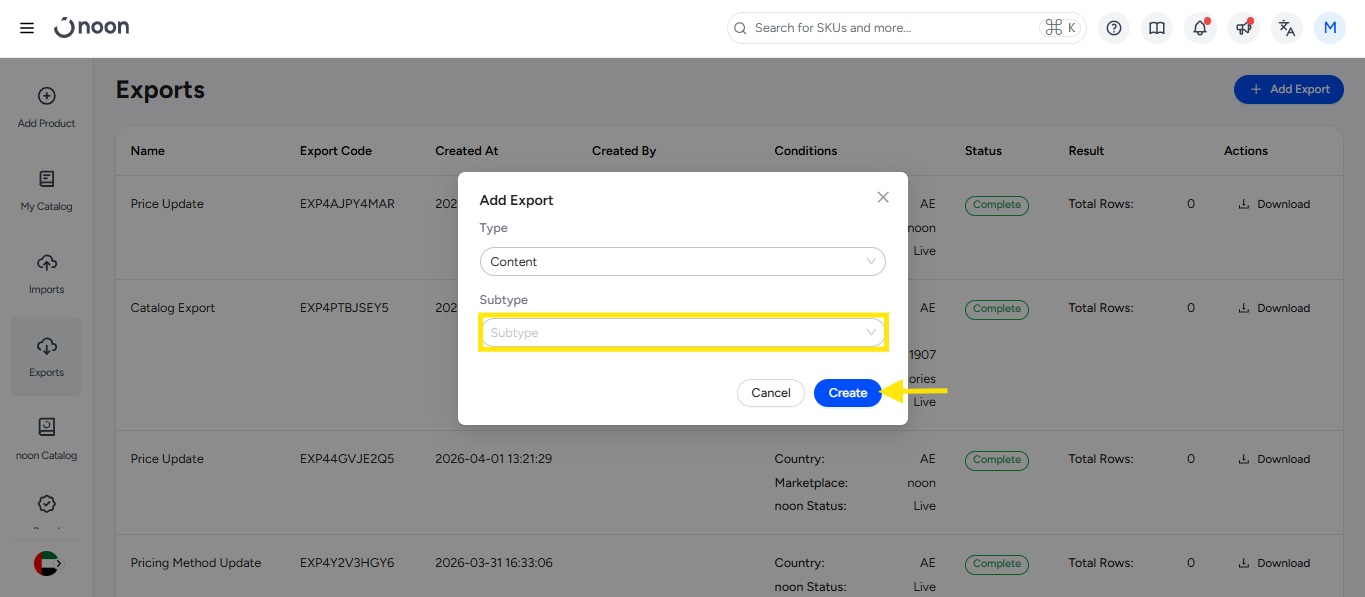This screenshot has height=597, width=1365.
Task: Open the Type dropdown showing Content
Action: point(682,262)
